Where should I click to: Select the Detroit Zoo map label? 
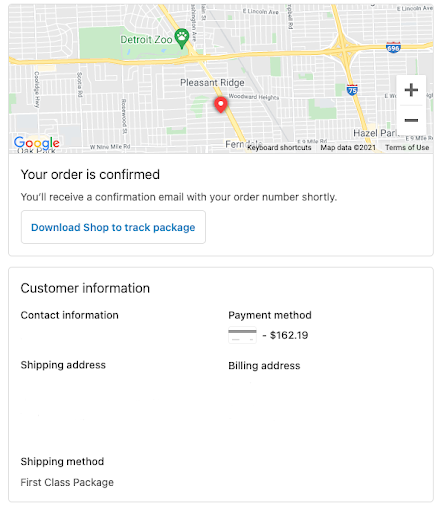pos(146,40)
